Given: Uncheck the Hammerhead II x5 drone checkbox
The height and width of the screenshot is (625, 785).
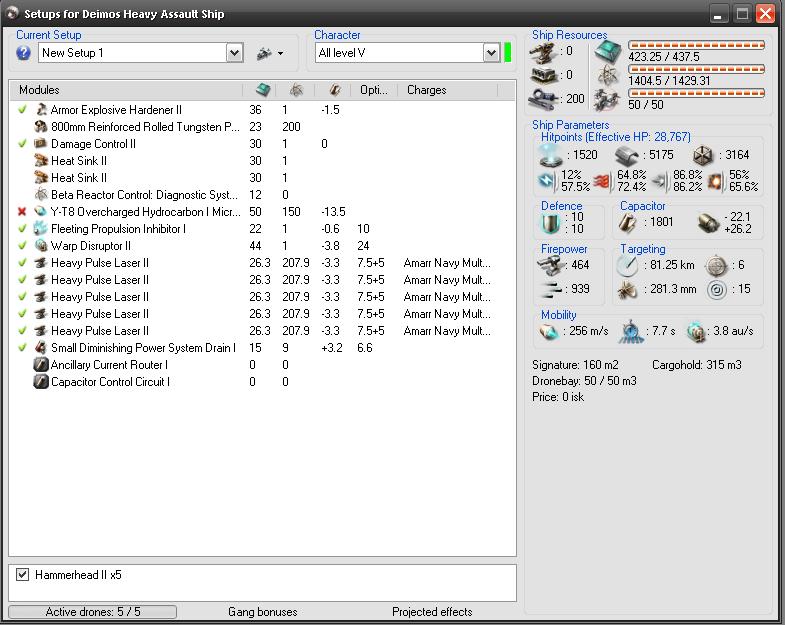Looking at the screenshot, I should (x=23, y=574).
